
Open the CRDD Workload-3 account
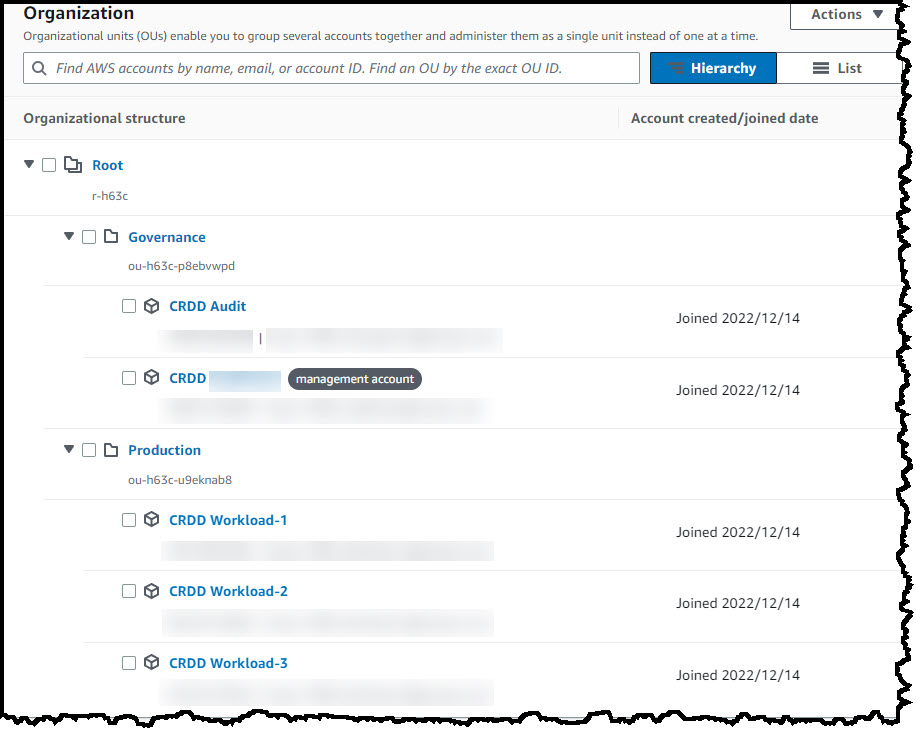(x=228, y=663)
